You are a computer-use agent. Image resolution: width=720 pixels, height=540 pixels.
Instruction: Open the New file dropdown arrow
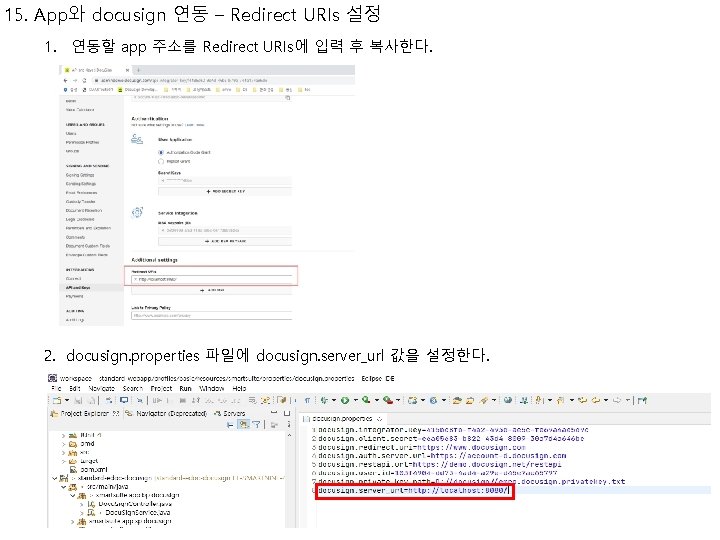pos(67,400)
